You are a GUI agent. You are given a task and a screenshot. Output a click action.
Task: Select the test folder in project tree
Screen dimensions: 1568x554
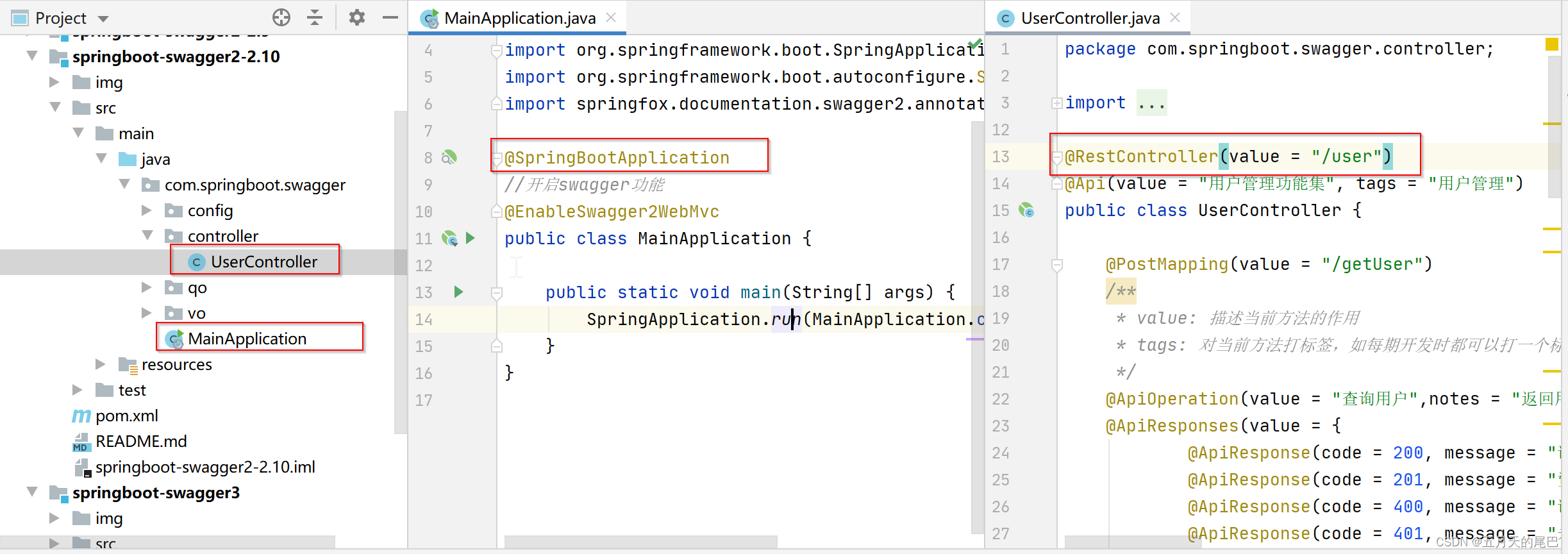pyautogui.click(x=121, y=390)
